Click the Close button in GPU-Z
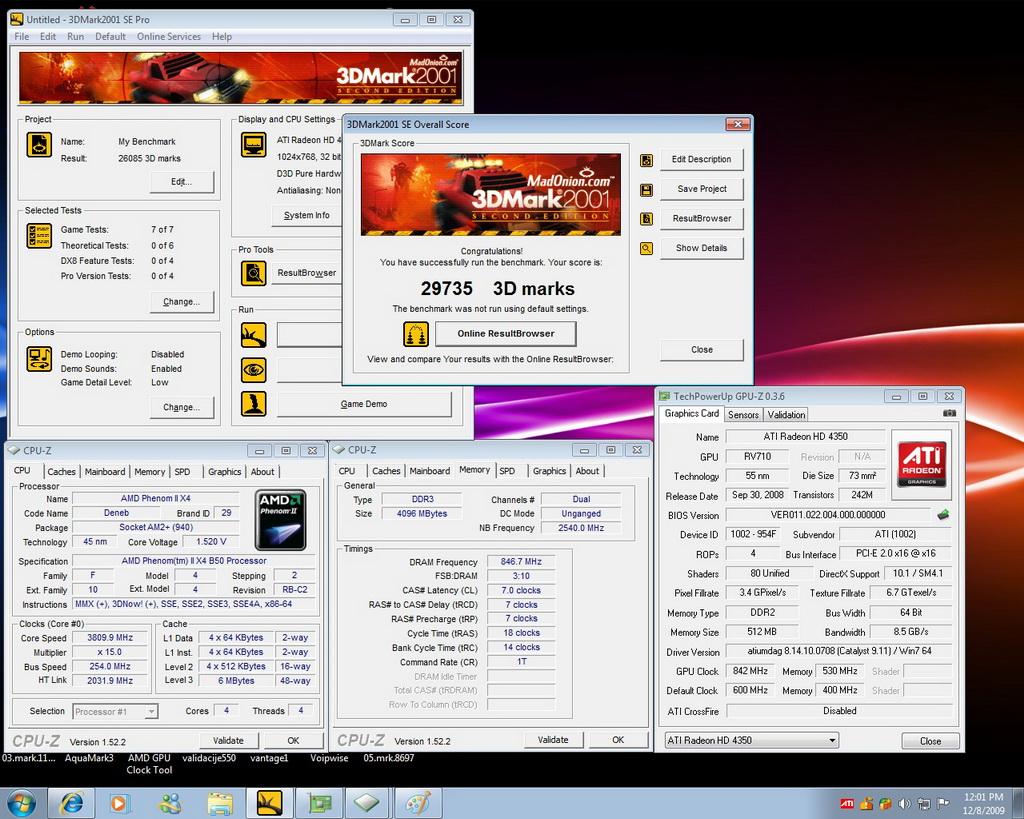 [x=930, y=741]
